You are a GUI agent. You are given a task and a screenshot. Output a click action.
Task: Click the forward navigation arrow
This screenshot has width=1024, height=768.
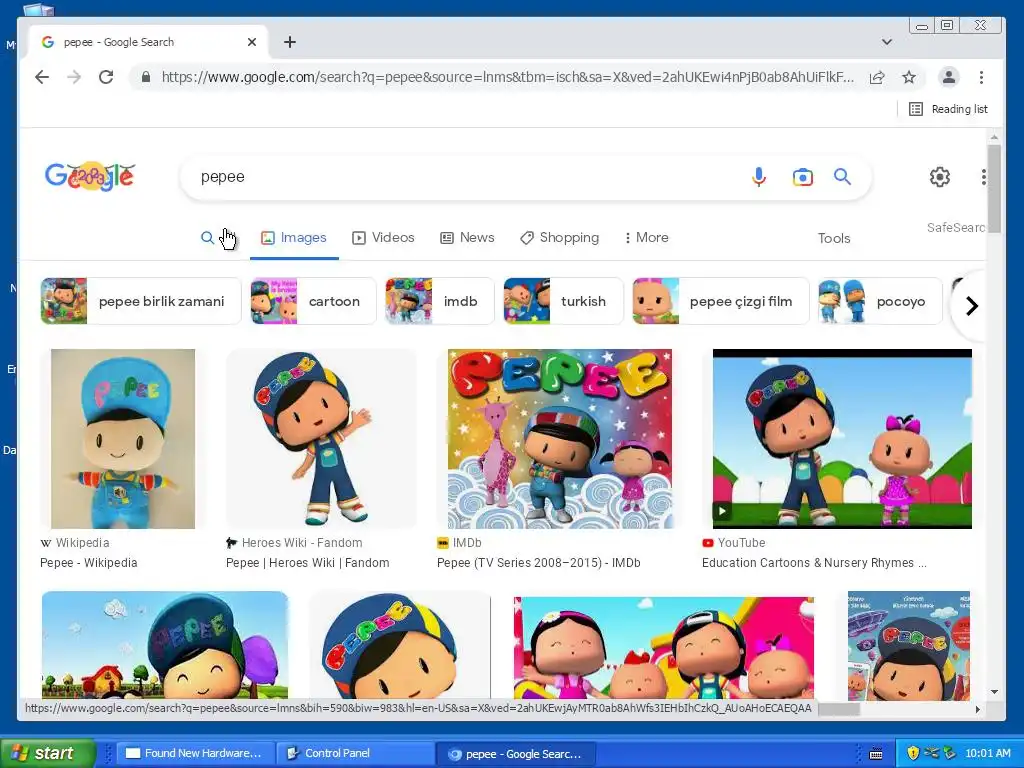click(x=74, y=77)
